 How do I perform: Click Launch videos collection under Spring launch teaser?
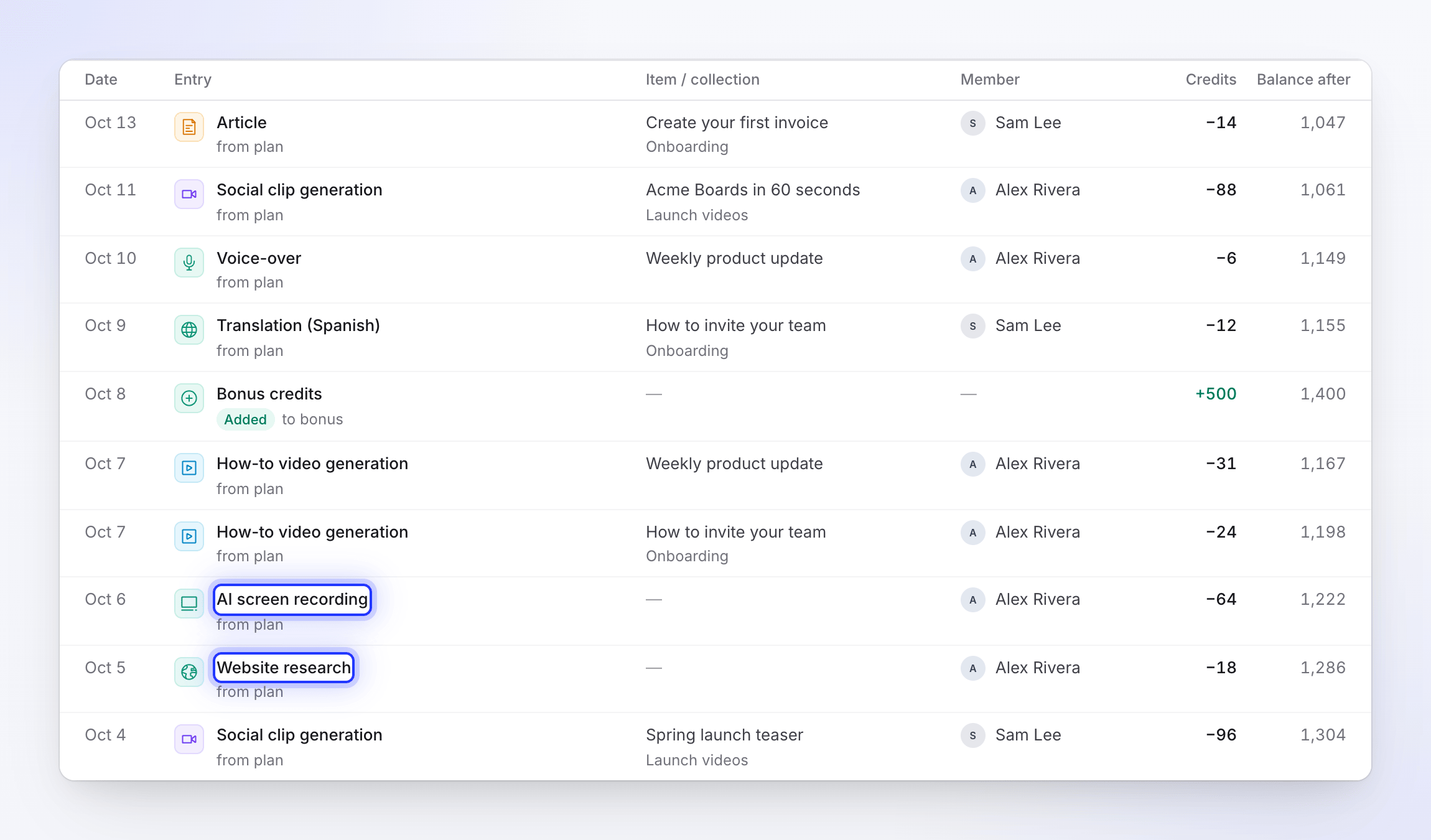pyautogui.click(x=697, y=760)
